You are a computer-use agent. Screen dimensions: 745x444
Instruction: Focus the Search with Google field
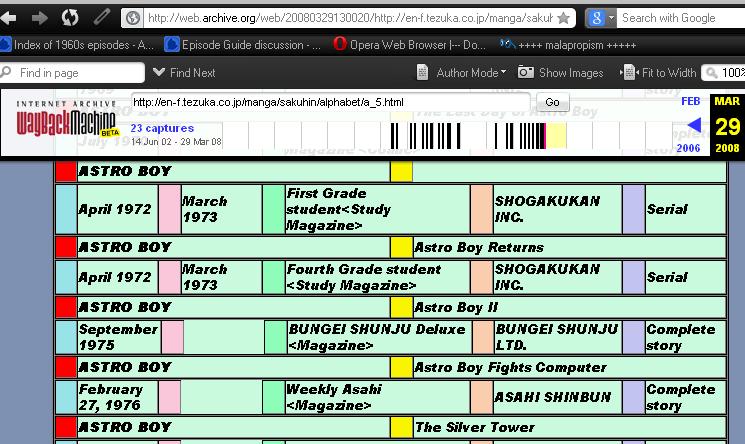682,18
